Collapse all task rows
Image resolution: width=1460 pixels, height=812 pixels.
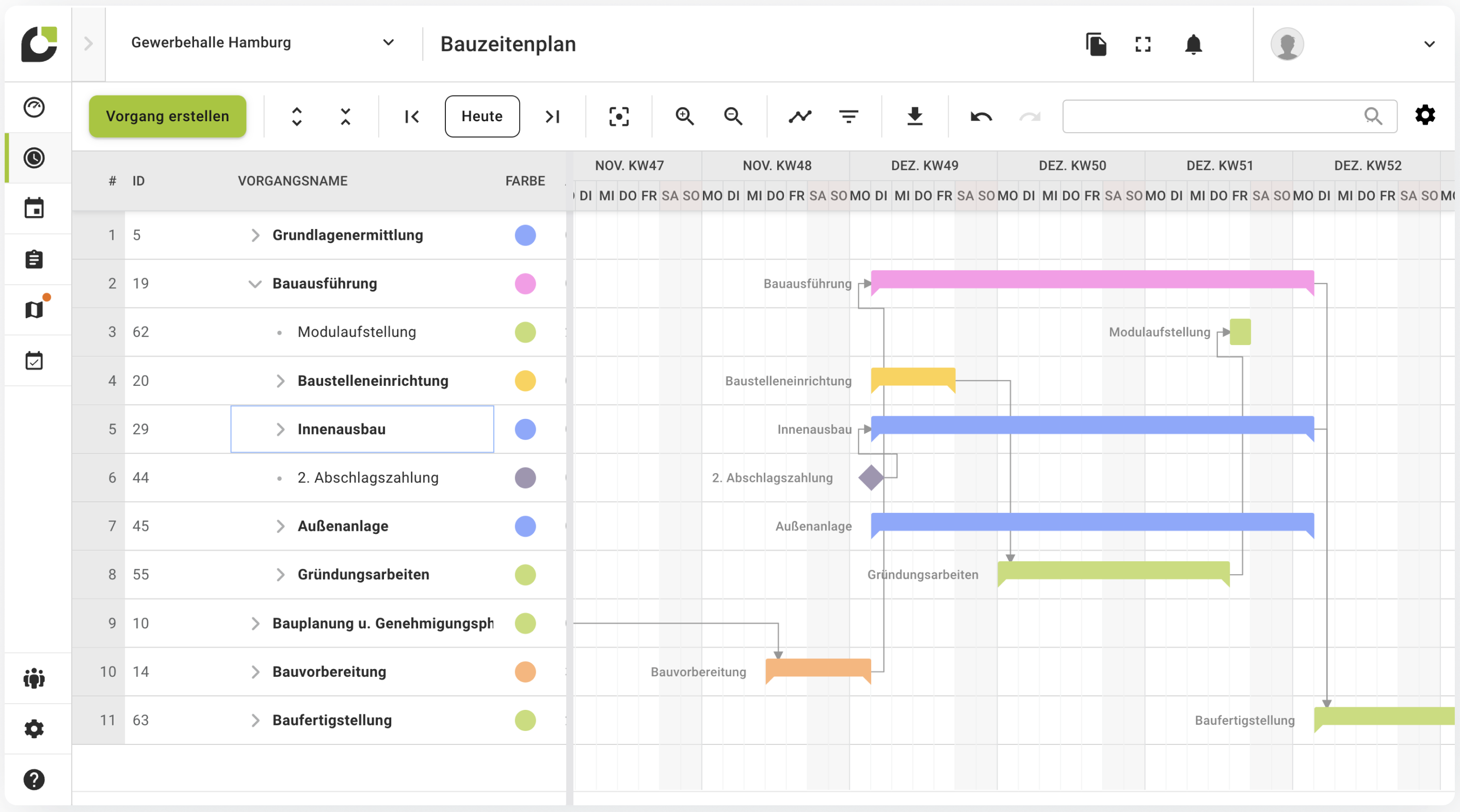(x=345, y=116)
